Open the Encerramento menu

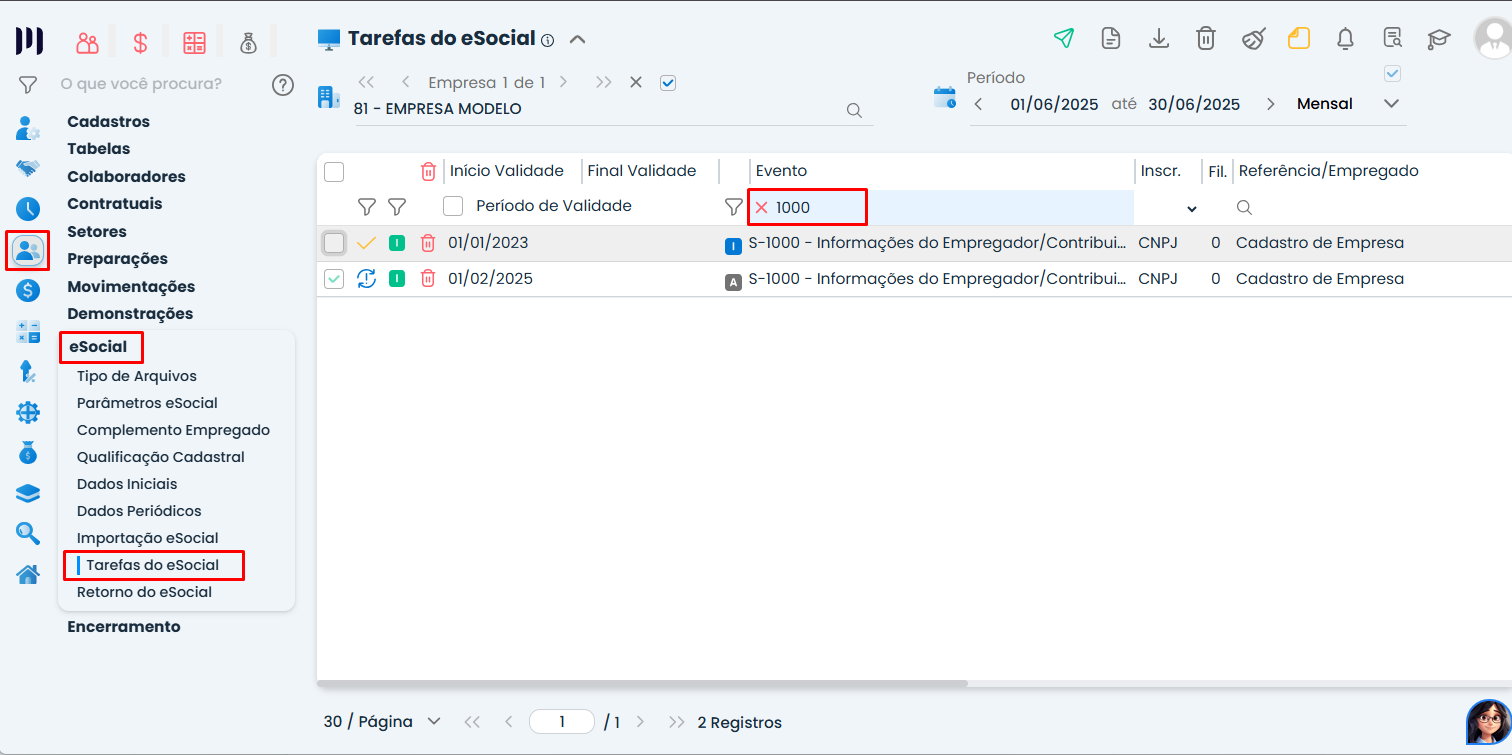click(x=124, y=627)
